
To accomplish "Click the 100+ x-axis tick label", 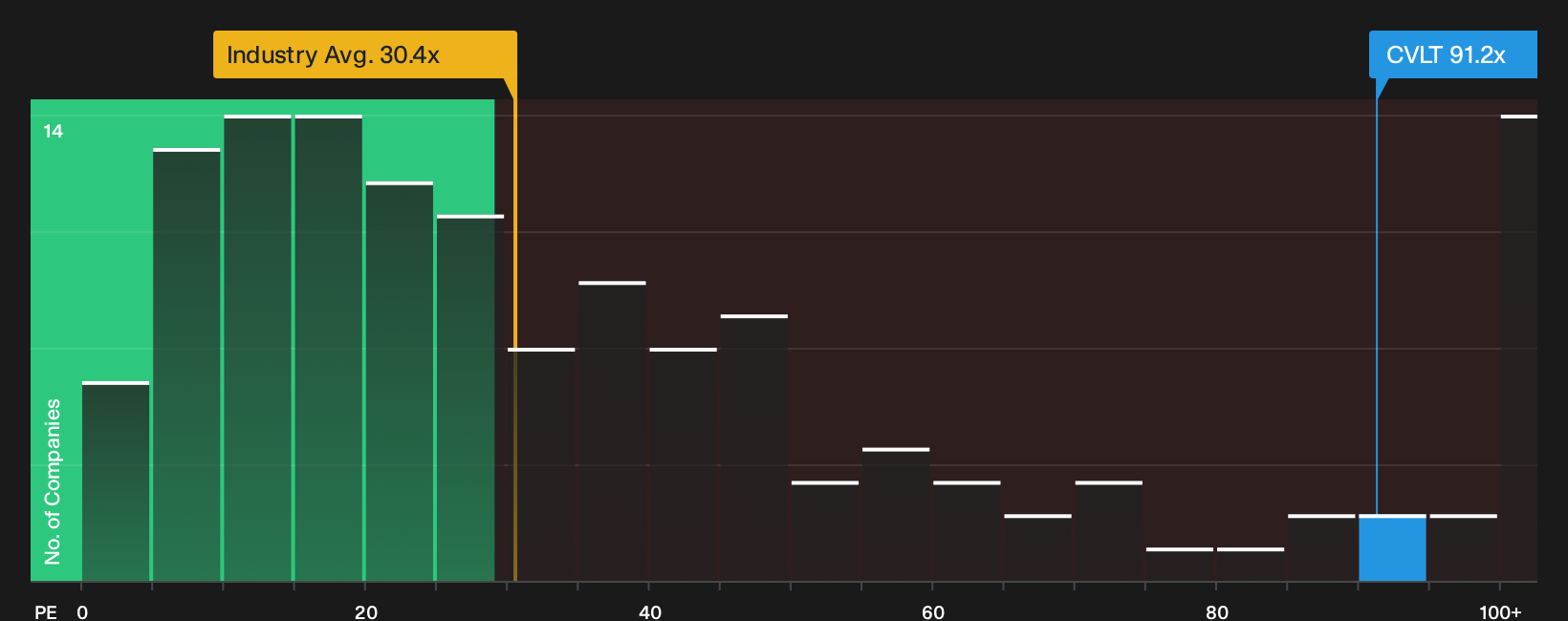I will (x=1500, y=611).
